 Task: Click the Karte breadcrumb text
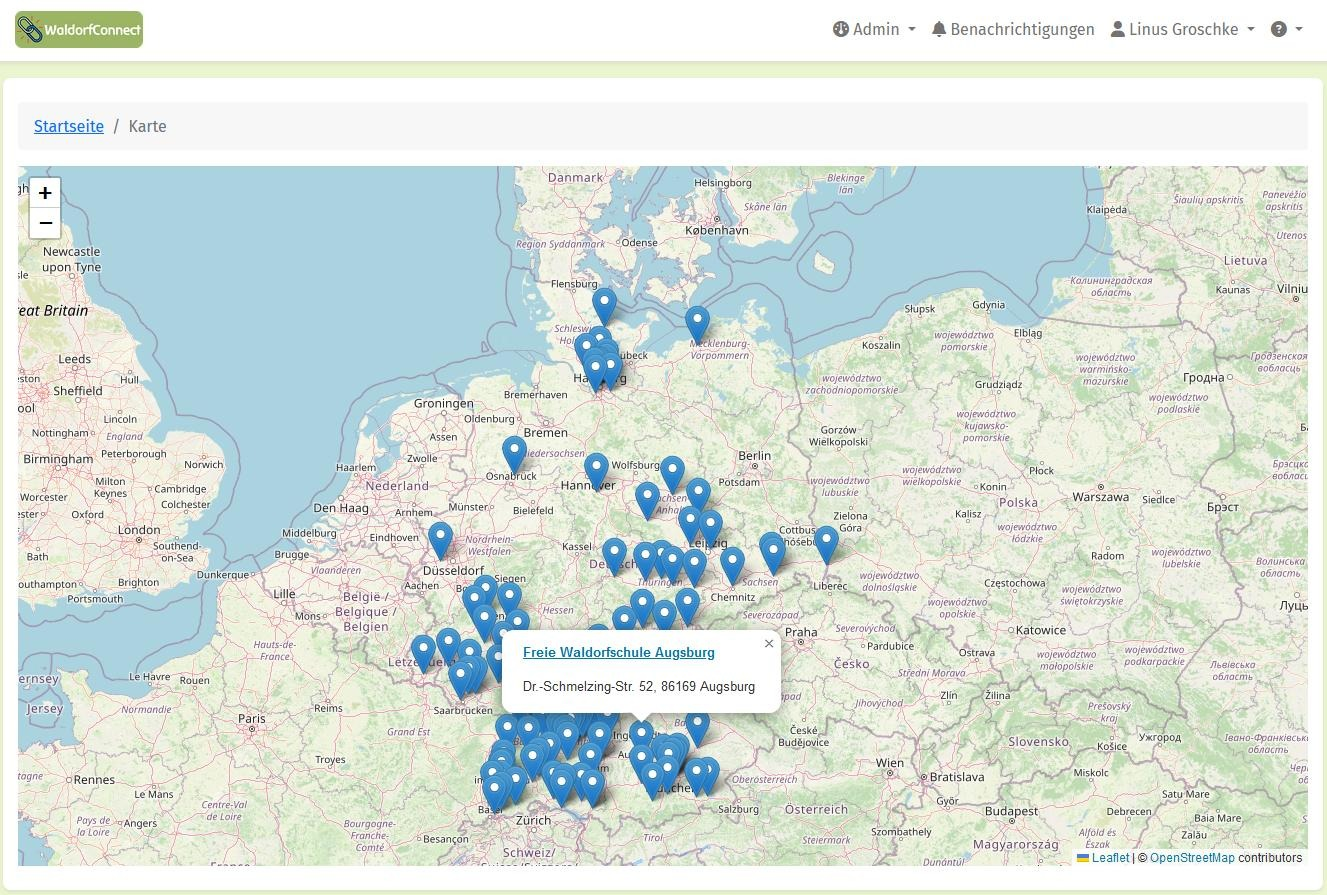coord(147,126)
